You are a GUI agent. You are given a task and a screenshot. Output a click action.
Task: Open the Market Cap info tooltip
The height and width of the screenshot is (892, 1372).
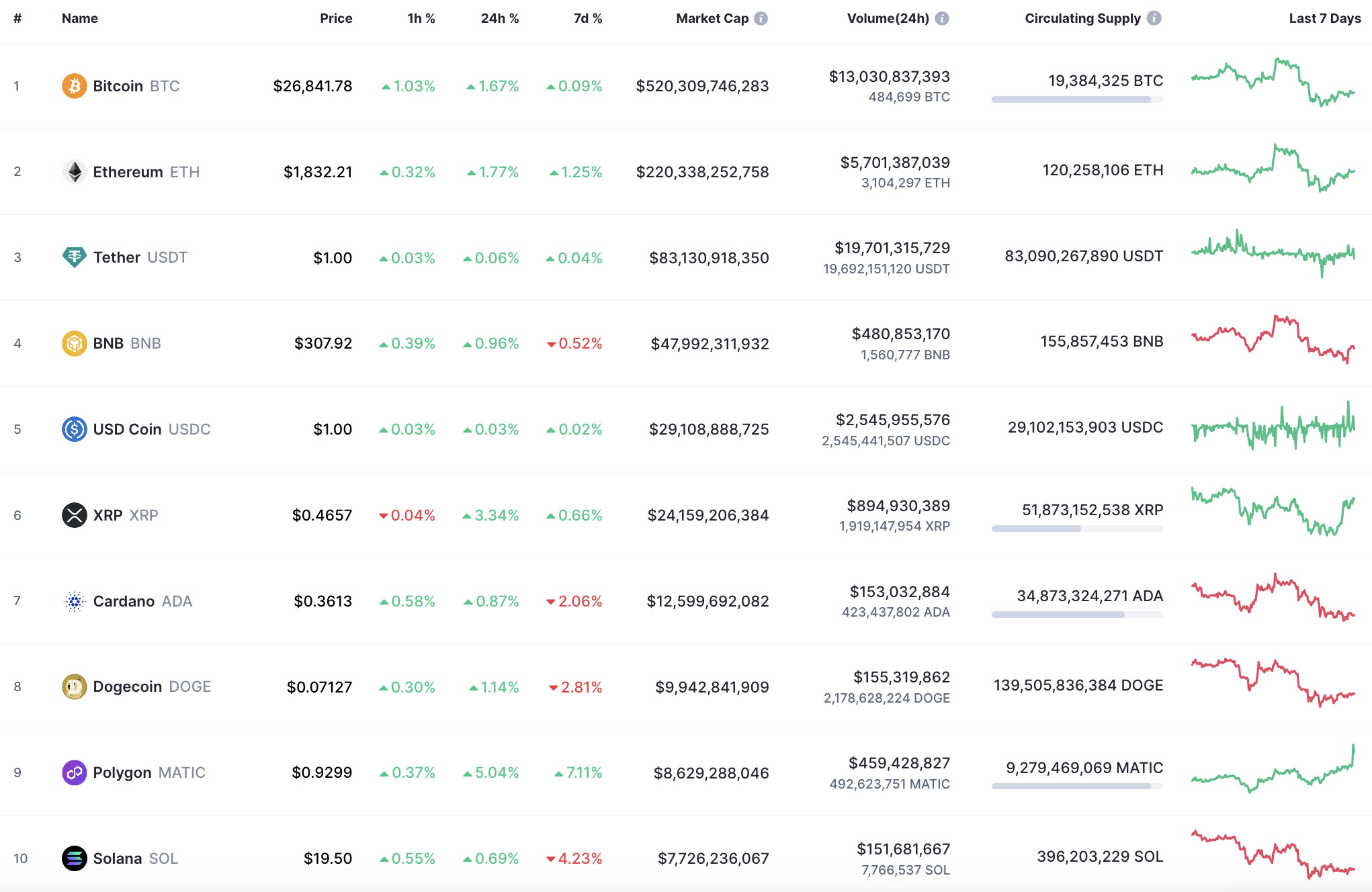760,18
